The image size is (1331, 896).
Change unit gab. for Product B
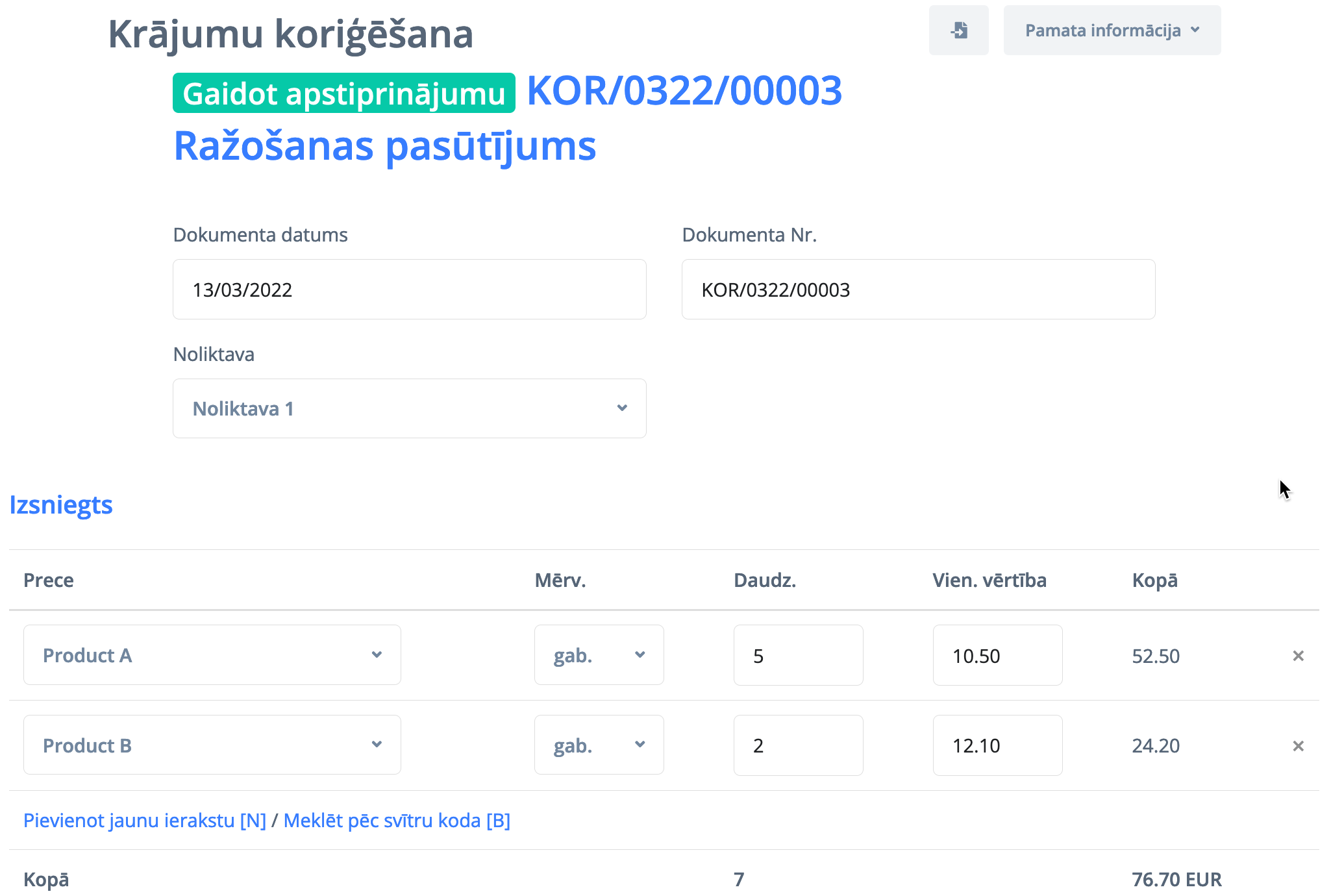click(599, 745)
